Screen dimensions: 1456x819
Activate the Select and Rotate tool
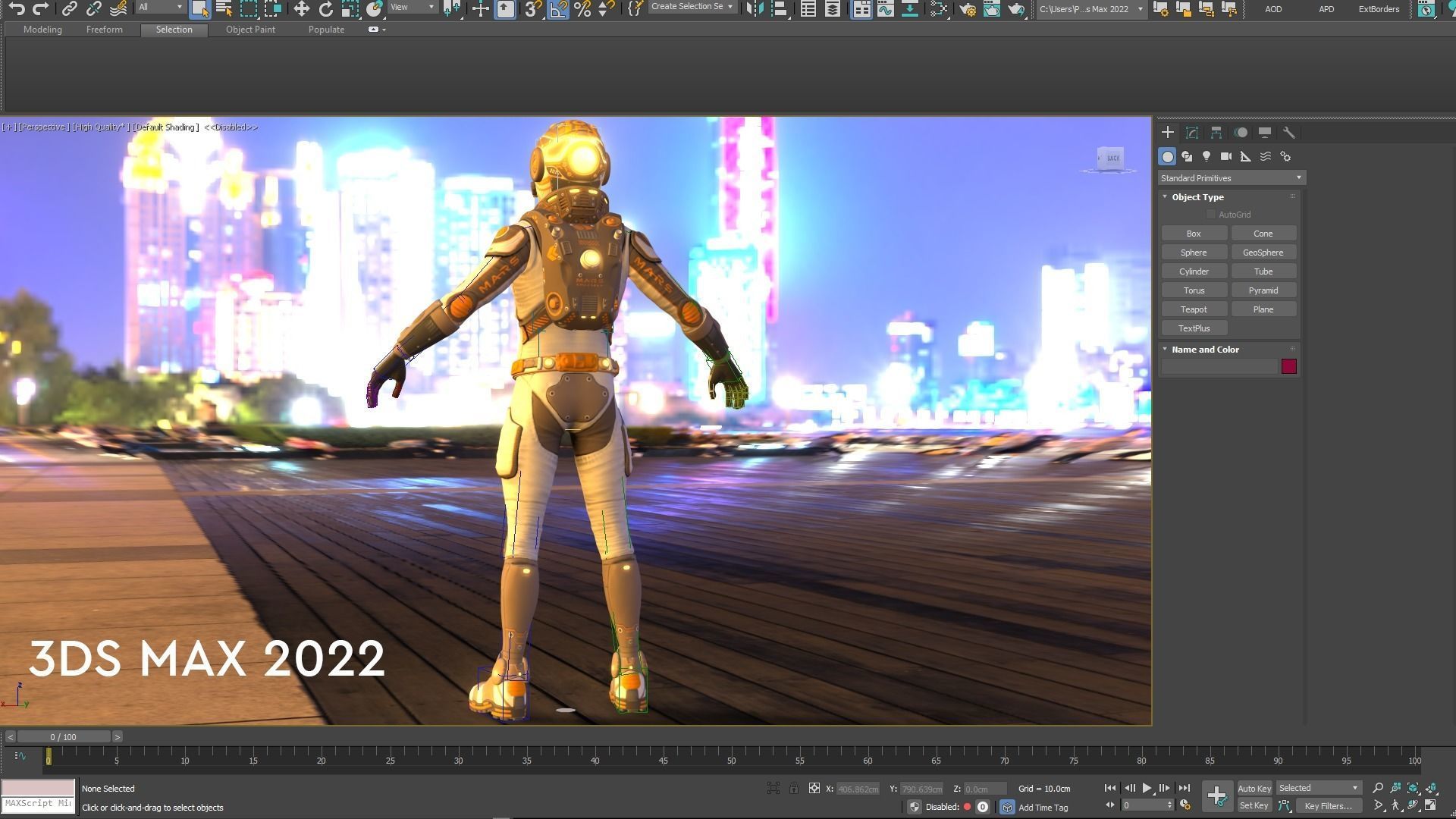click(325, 9)
